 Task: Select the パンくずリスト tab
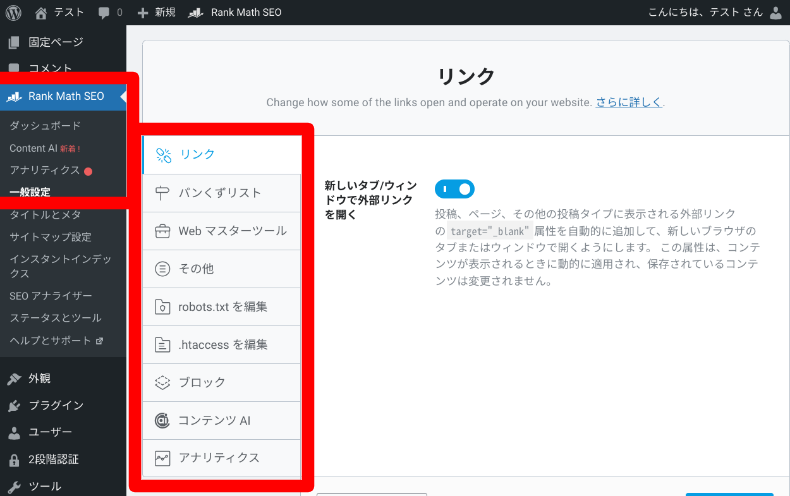222,193
